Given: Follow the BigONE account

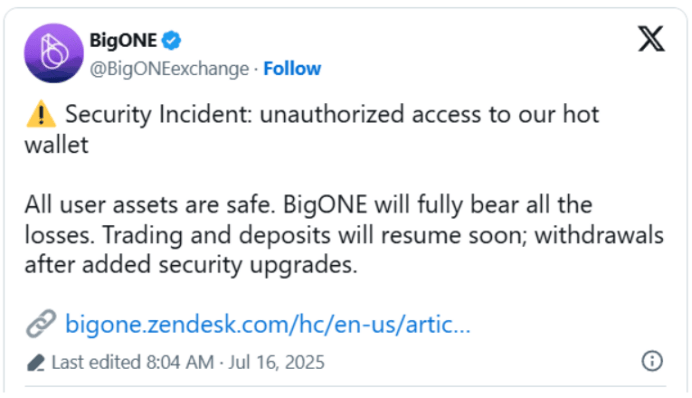Looking at the screenshot, I should [292, 69].
